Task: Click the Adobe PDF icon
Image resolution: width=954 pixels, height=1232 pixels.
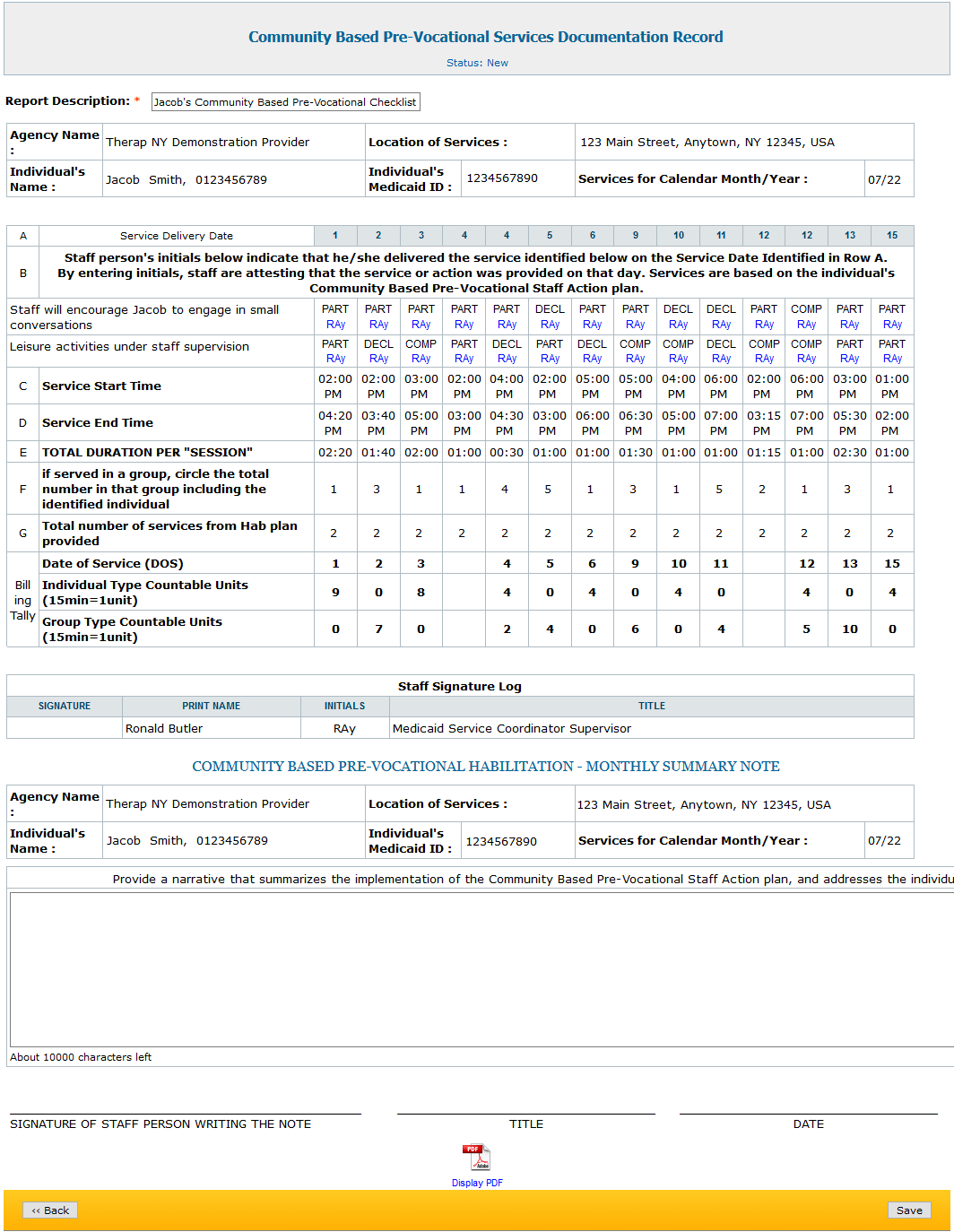Action: tap(476, 1158)
